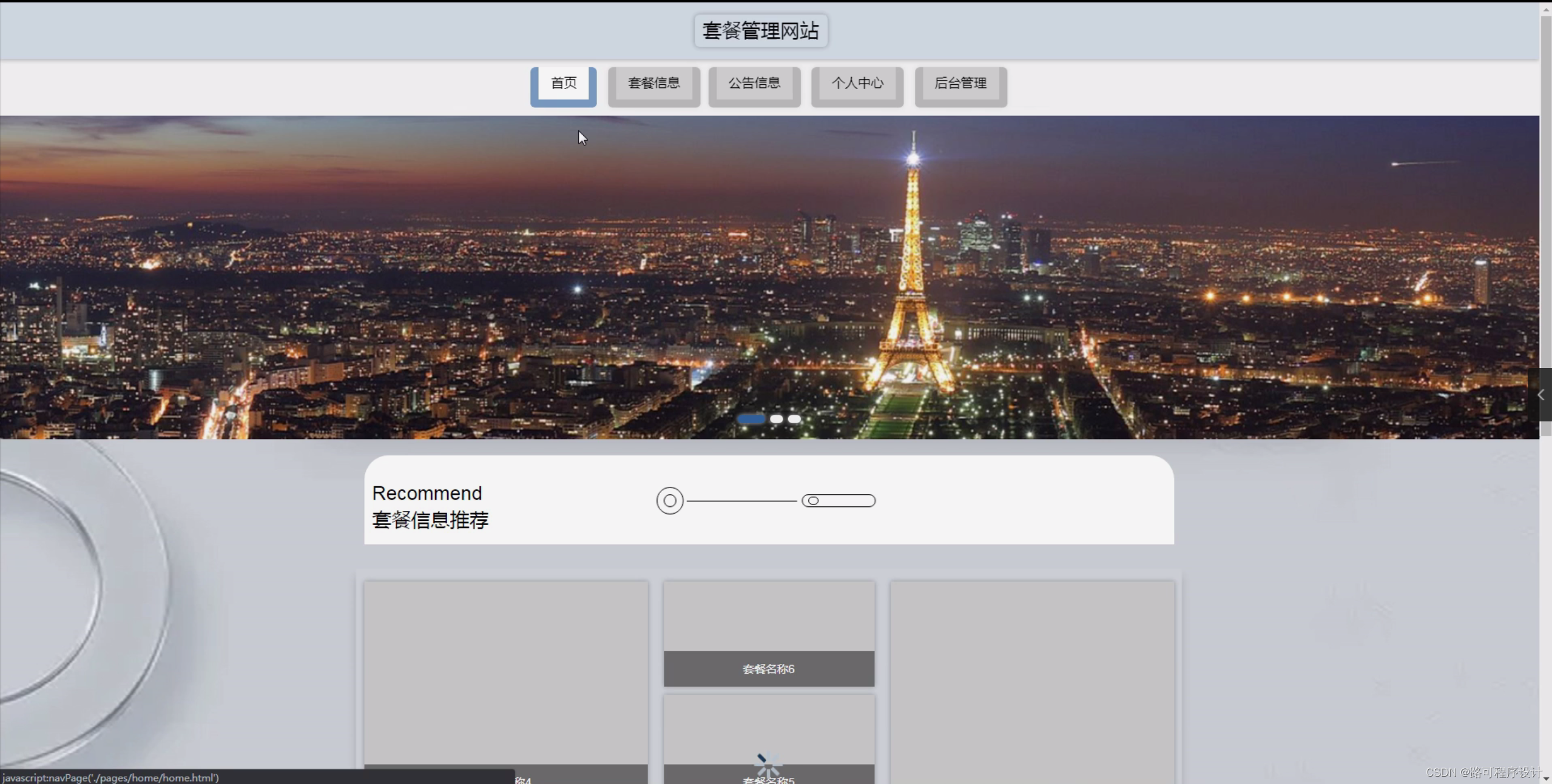Expand the side panel chevron at right edge

tap(1540, 395)
